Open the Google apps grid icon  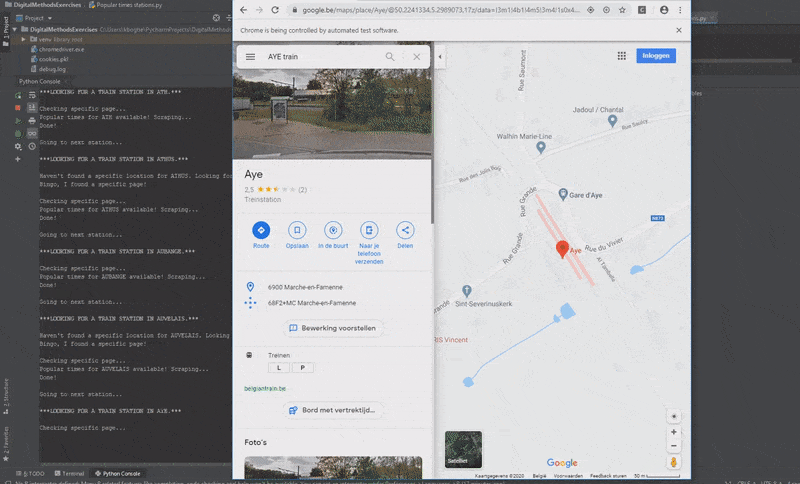click(x=621, y=56)
